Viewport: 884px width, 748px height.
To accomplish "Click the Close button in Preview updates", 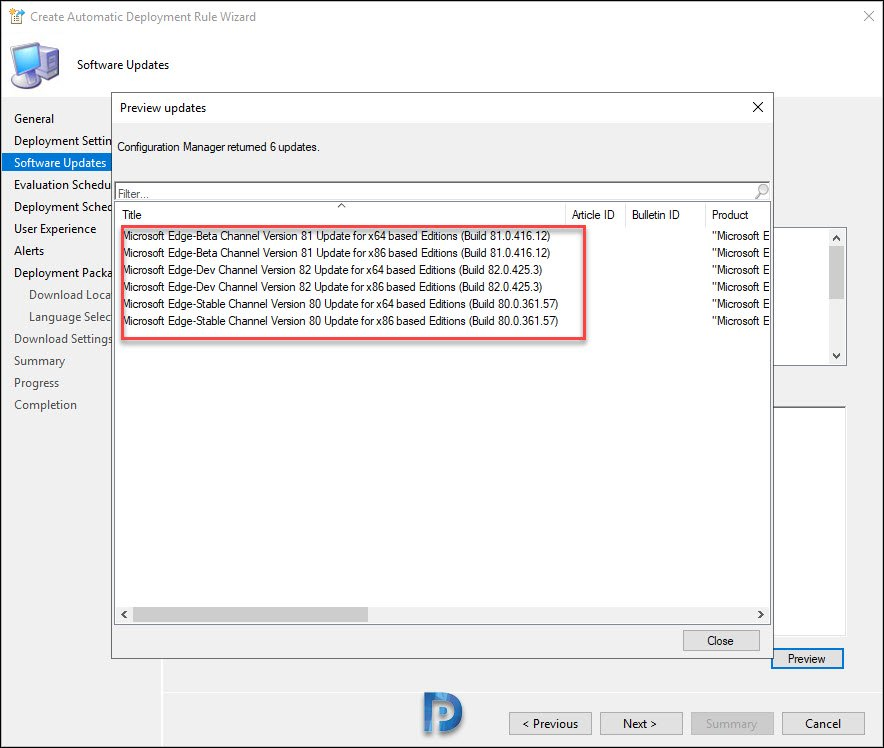I will [x=721, y=641].
